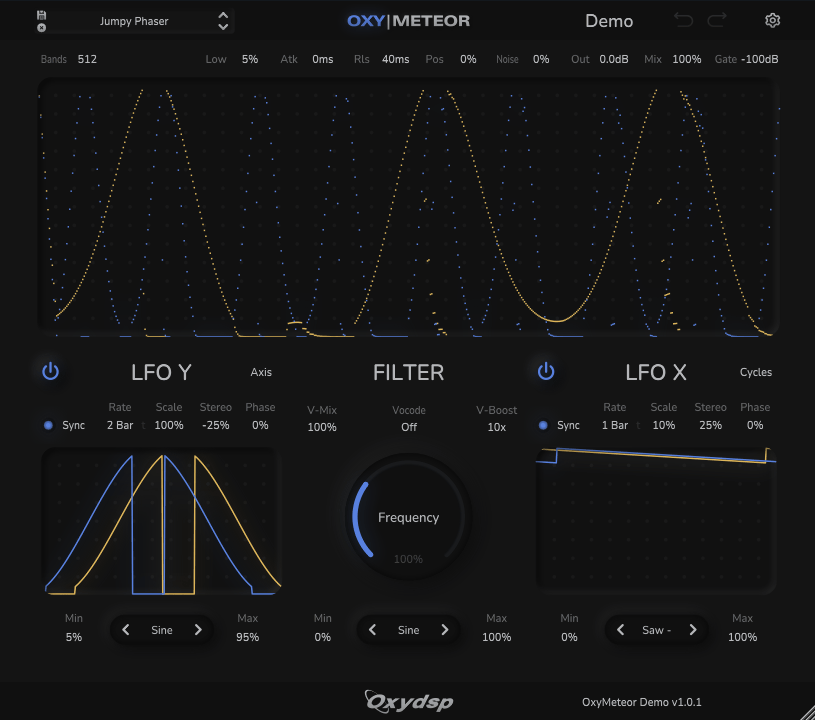The image size is (815, 720).
Task: Click LFO Y Stereo value -25%
Action: click(216, 425)
